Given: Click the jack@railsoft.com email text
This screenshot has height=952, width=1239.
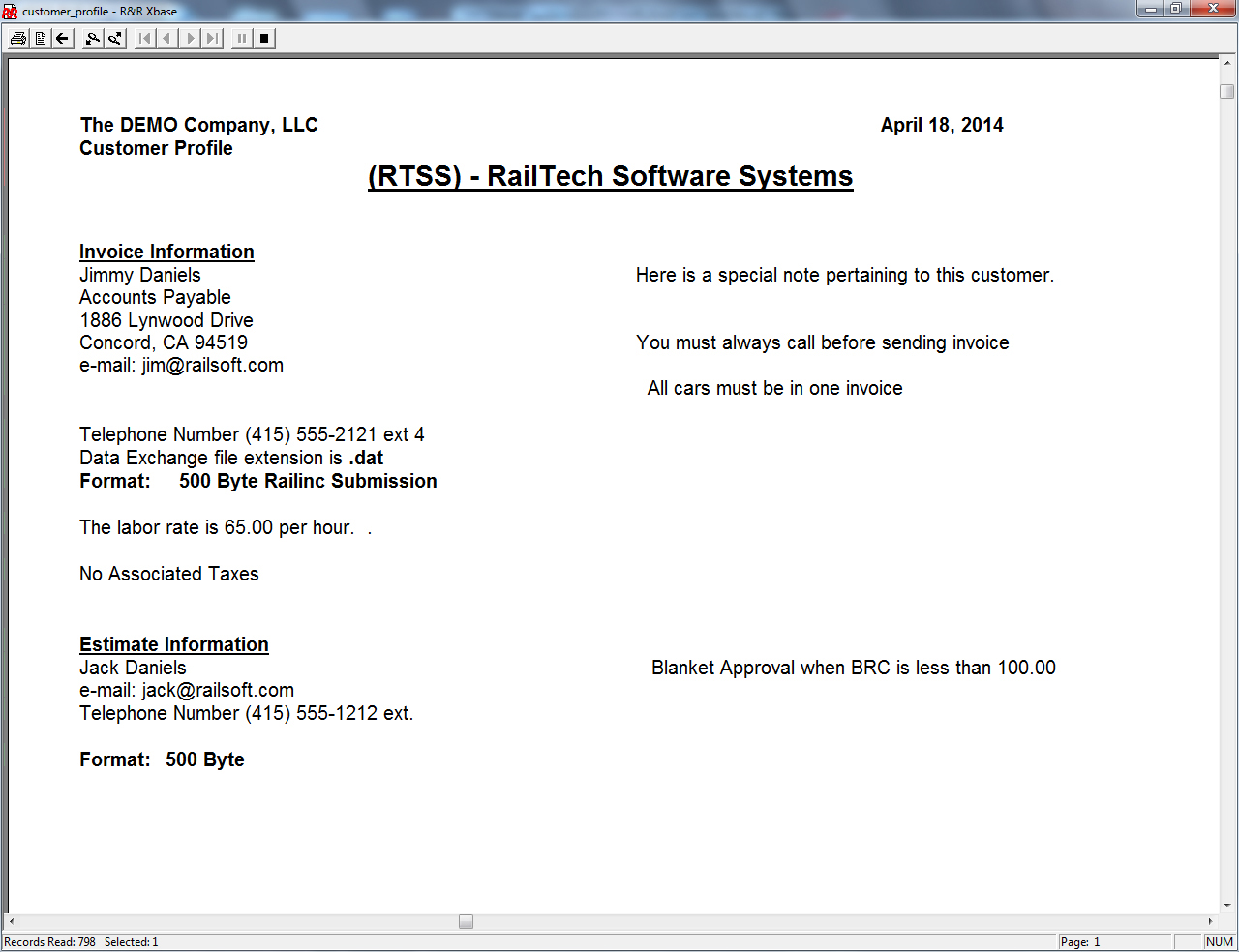Looking at the screenshot, I should [218, 691].
